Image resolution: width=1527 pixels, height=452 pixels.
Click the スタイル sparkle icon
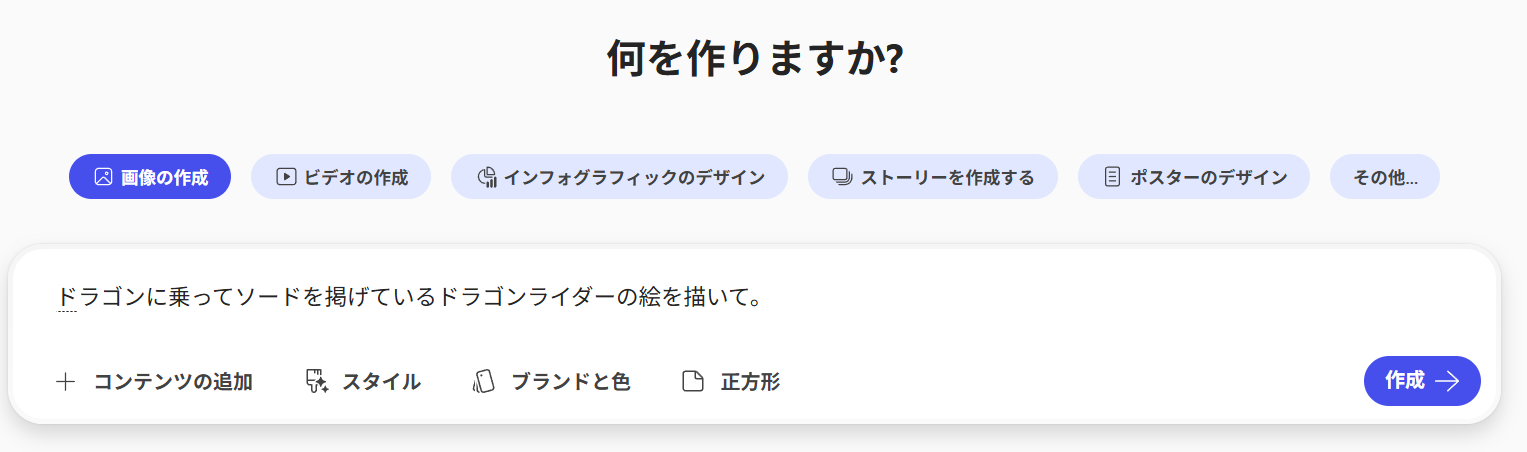pos(317,381)
